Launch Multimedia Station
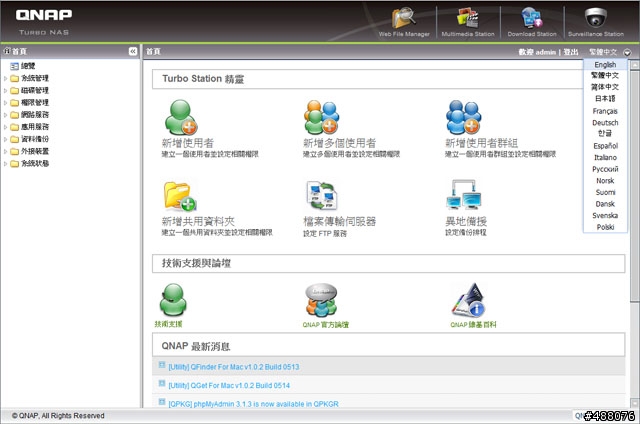Viewport: 640px width, 424px height. tap(468, 20)
